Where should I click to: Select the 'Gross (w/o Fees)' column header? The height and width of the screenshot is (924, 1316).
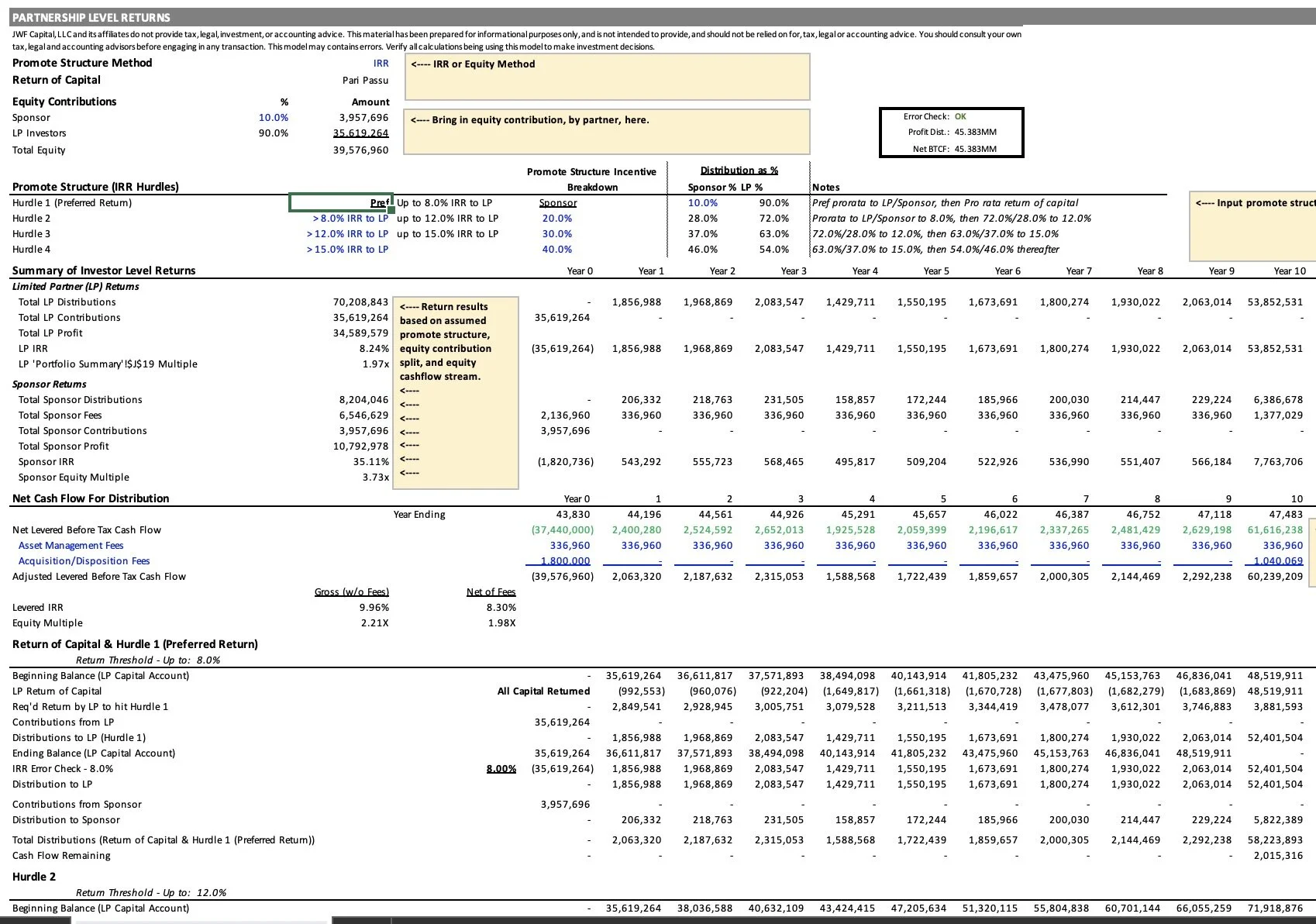coord(352,592)
